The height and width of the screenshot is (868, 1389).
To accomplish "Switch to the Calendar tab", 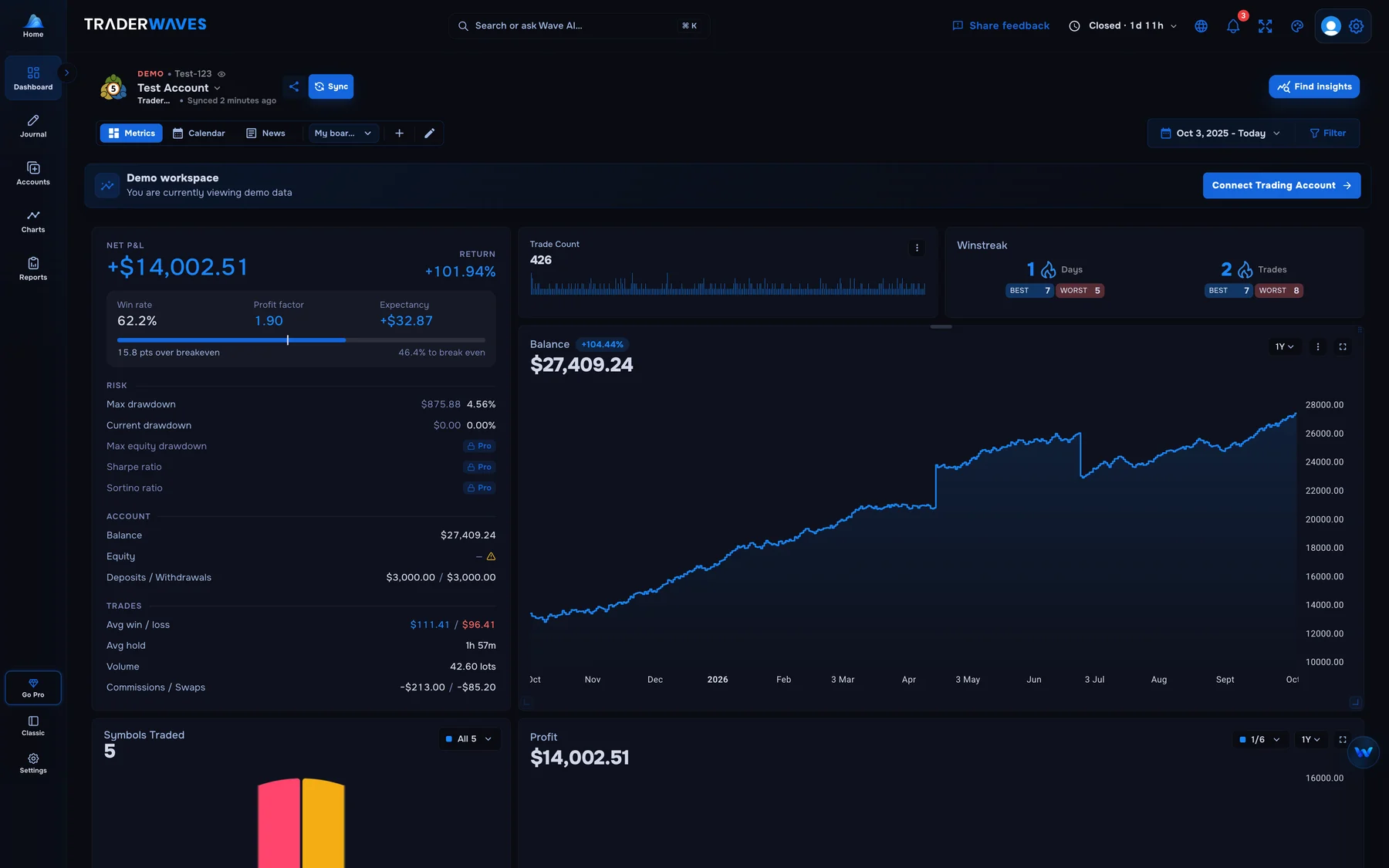I will [x=199, y=133].
